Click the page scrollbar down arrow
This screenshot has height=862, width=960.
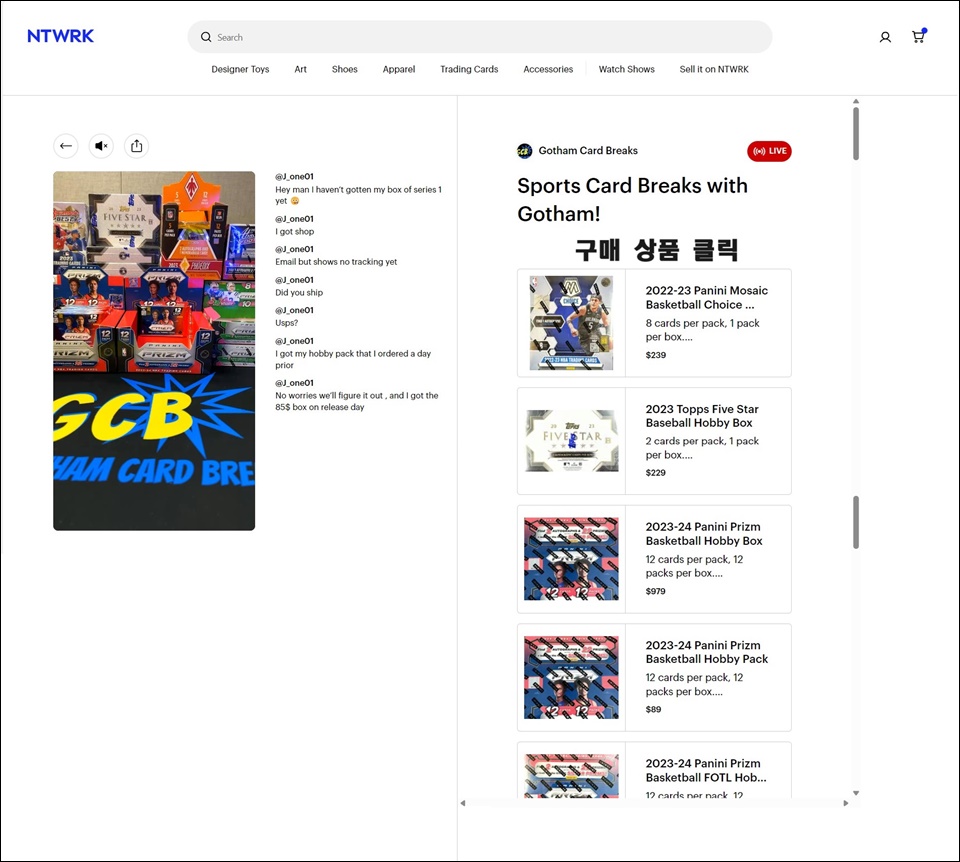tap(856, 793)
